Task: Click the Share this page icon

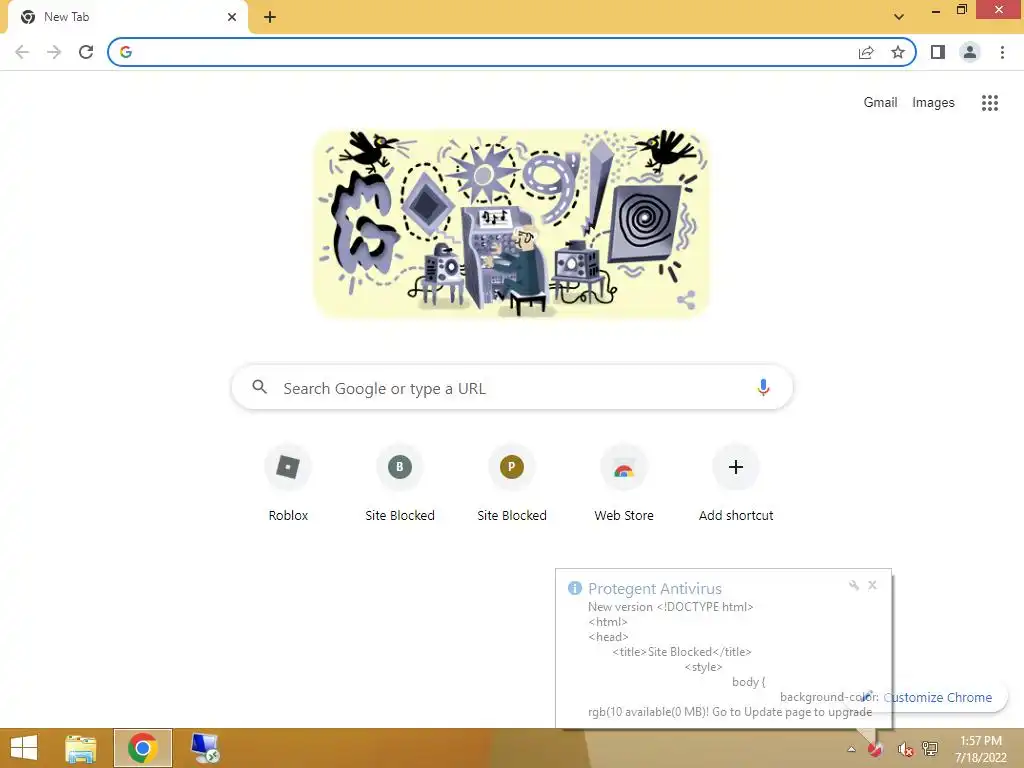Action: pos(866,52)
